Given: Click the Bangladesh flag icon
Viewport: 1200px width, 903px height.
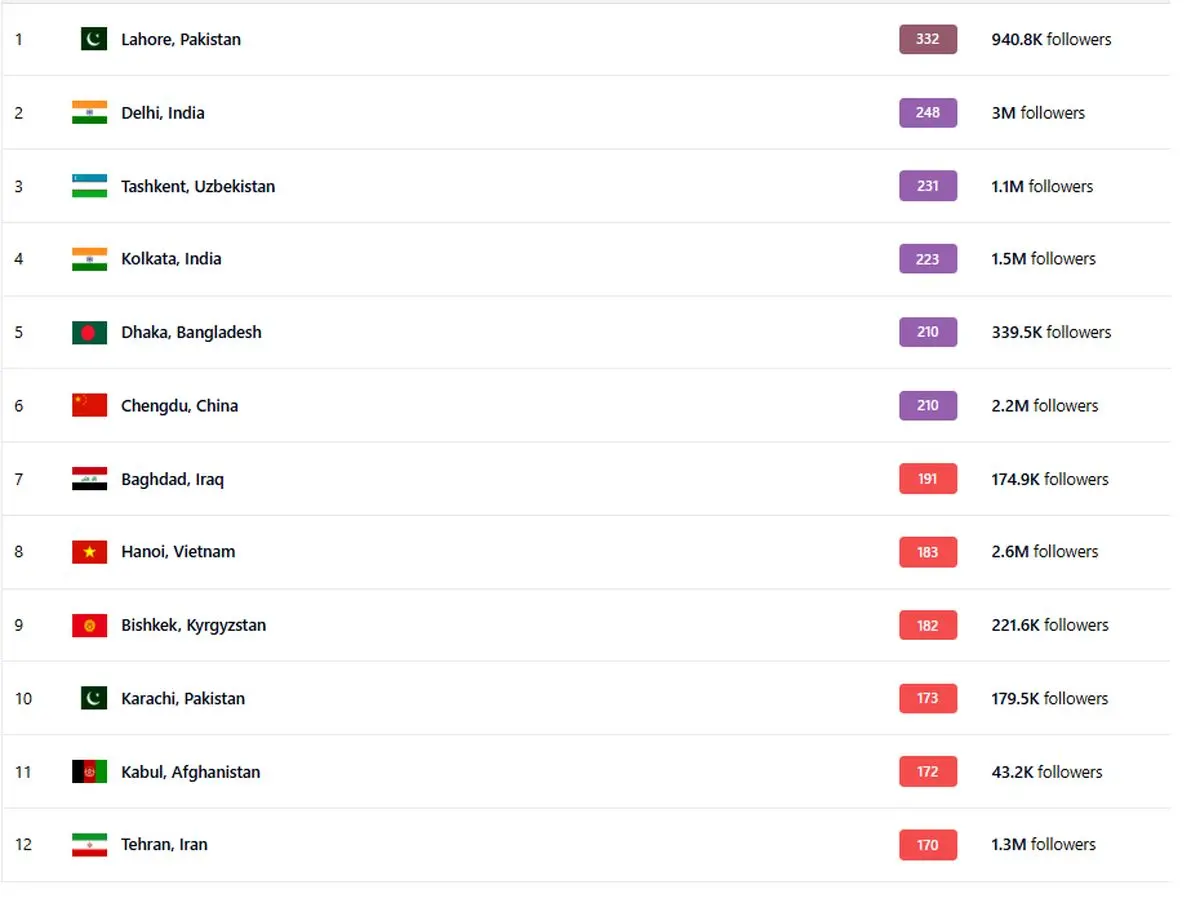Looking at the screenshot, I should tap(89, 332).
